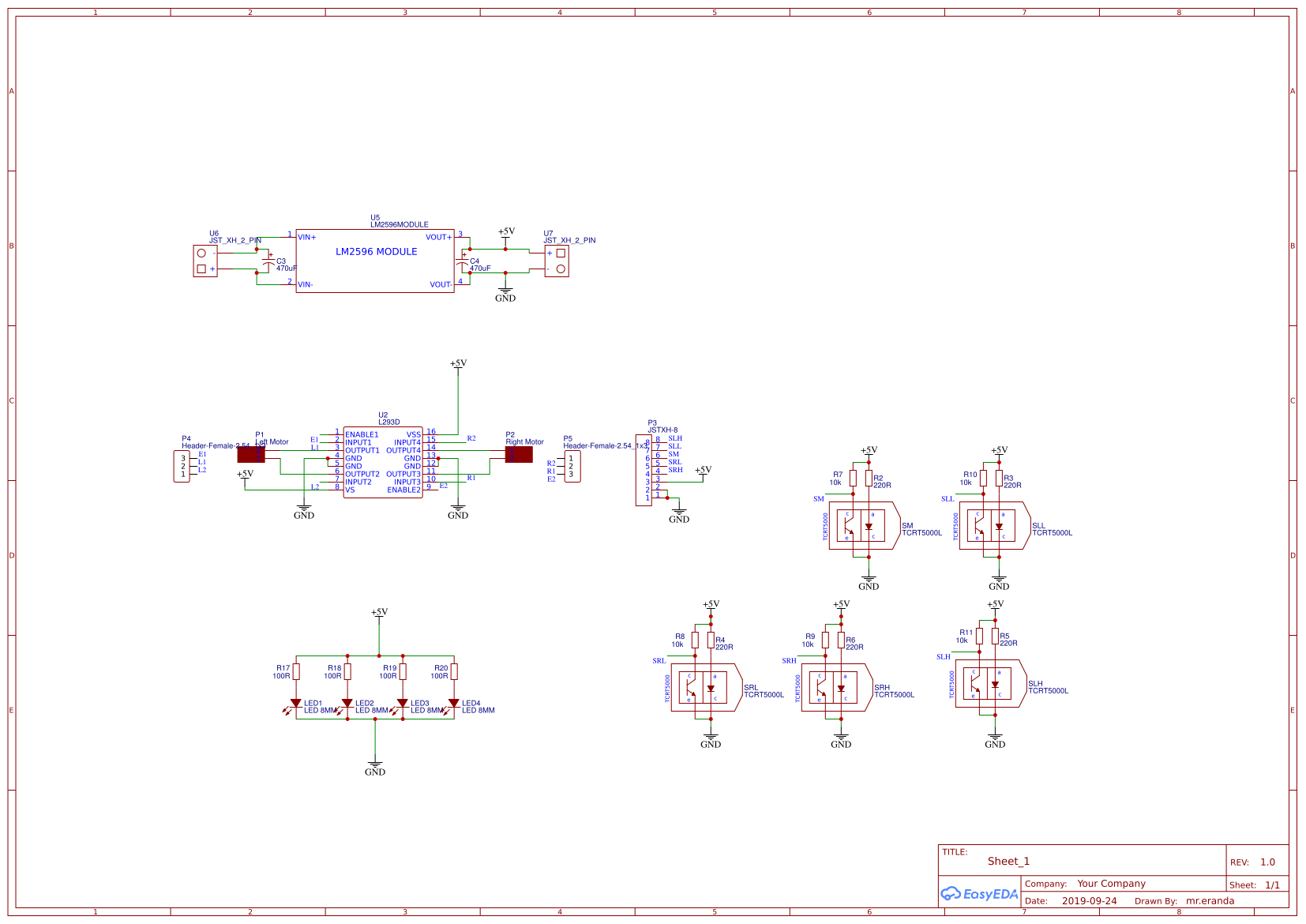Screen dimensions: 1306x924
Task: Select connector U6 JST_XH_2_PIN
Action: (x=204, y=260)
